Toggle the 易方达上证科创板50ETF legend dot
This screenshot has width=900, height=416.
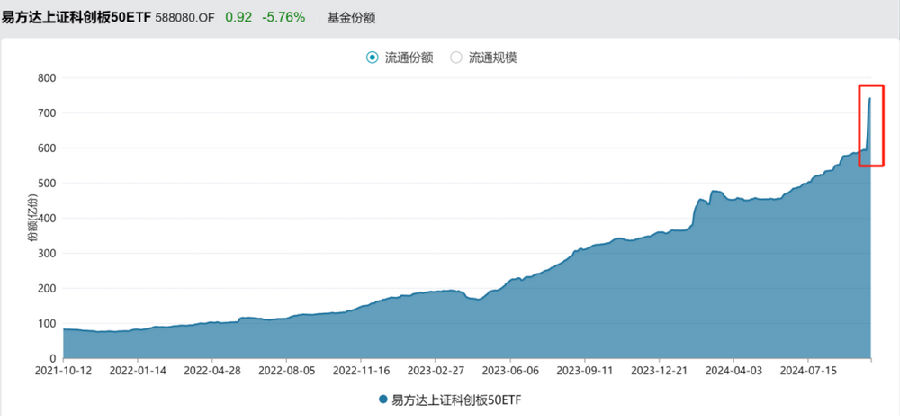[383, 399]
